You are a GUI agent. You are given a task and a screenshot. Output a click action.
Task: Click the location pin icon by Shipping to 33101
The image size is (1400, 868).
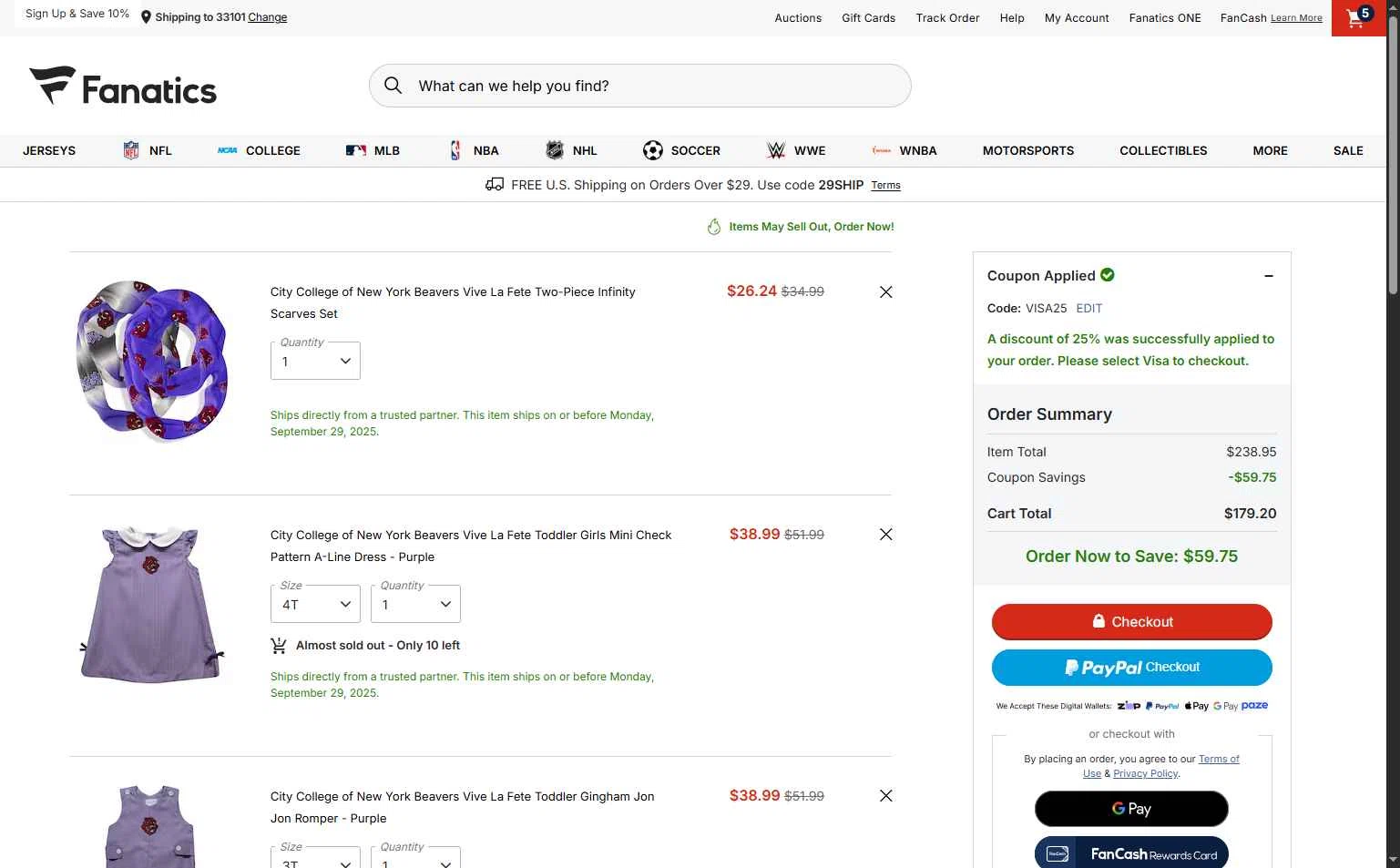(x=146, y=17)
